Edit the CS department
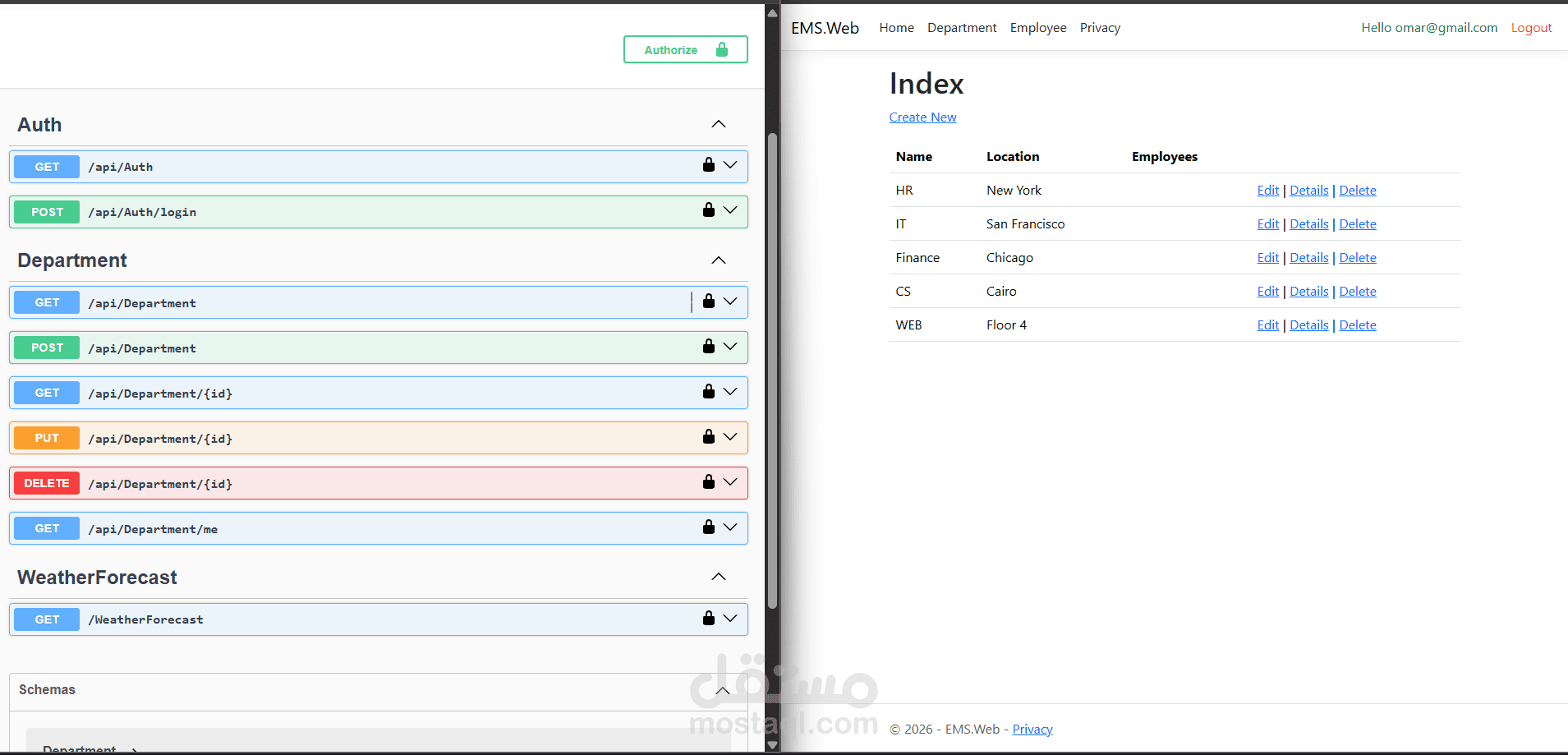 pos(1267,292)
